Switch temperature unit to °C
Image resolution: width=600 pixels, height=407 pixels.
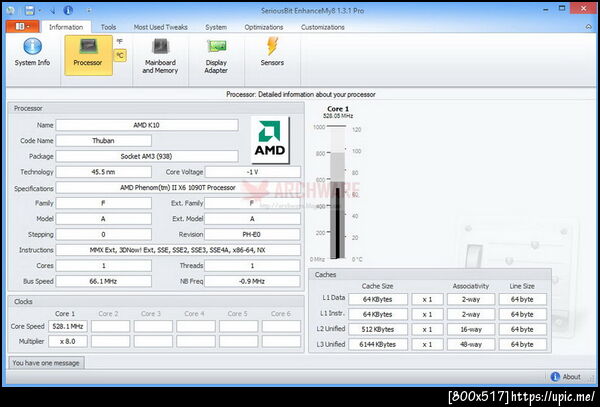tap(120, 55)
